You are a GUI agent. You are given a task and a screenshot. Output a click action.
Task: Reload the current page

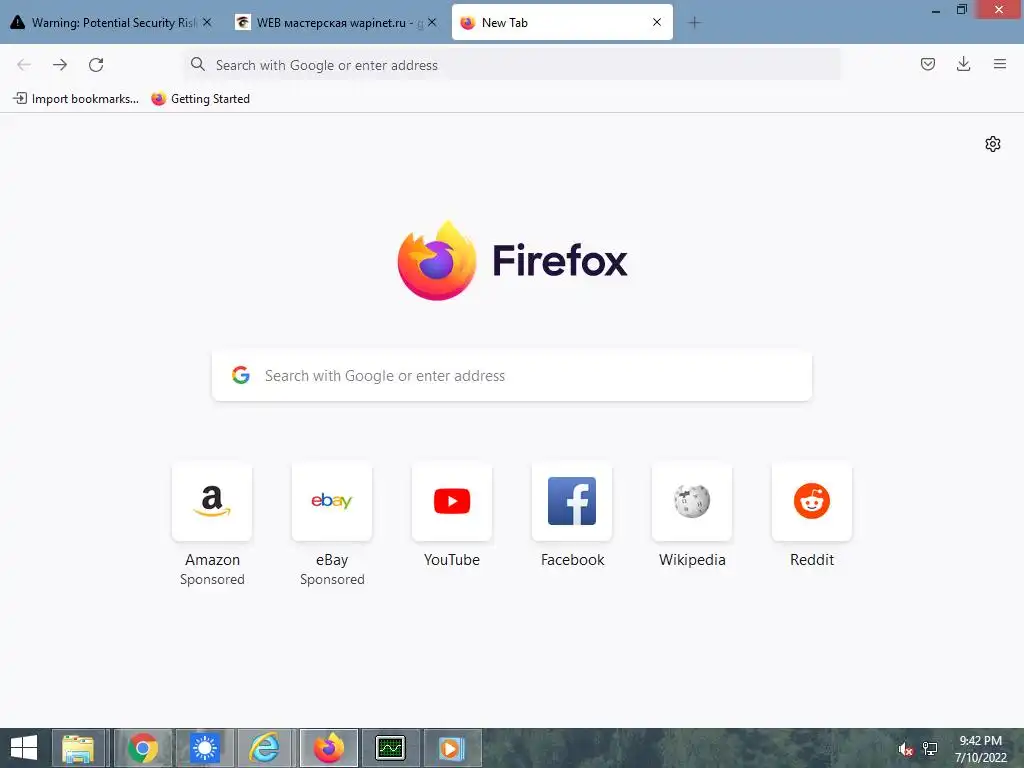96,65
